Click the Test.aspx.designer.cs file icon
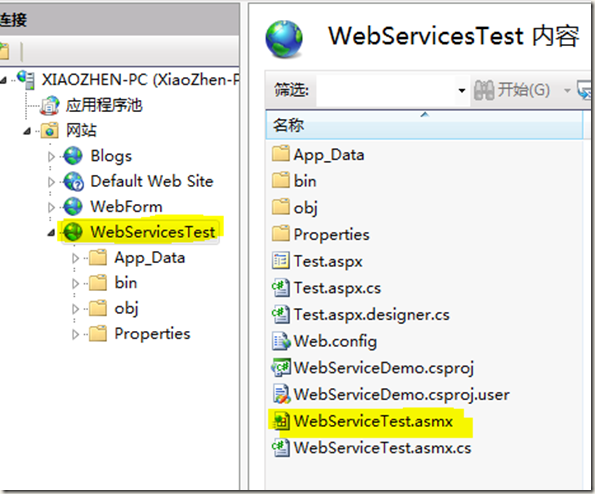Viewport: 595px width, 494px height. coord(281,314)
